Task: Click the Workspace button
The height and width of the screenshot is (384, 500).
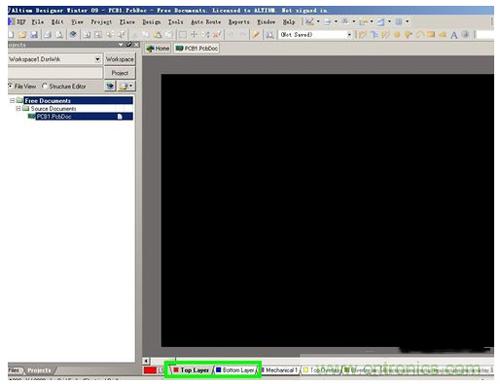Action: point(120,59)
